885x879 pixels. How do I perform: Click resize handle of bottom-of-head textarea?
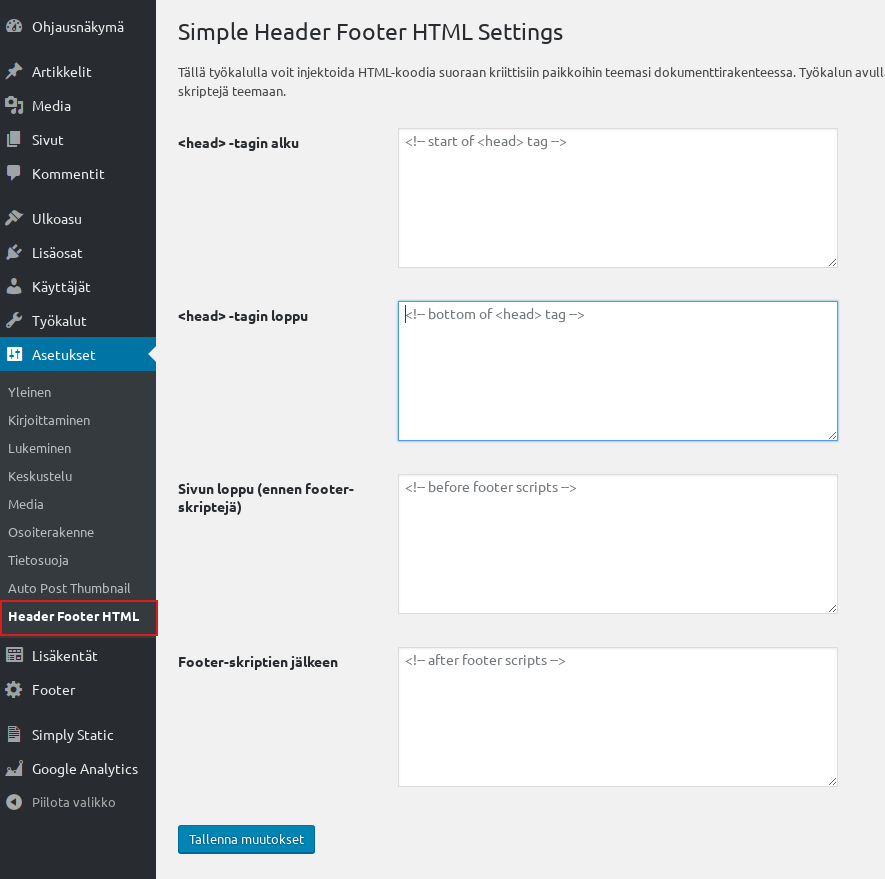(x=833, y=435)
